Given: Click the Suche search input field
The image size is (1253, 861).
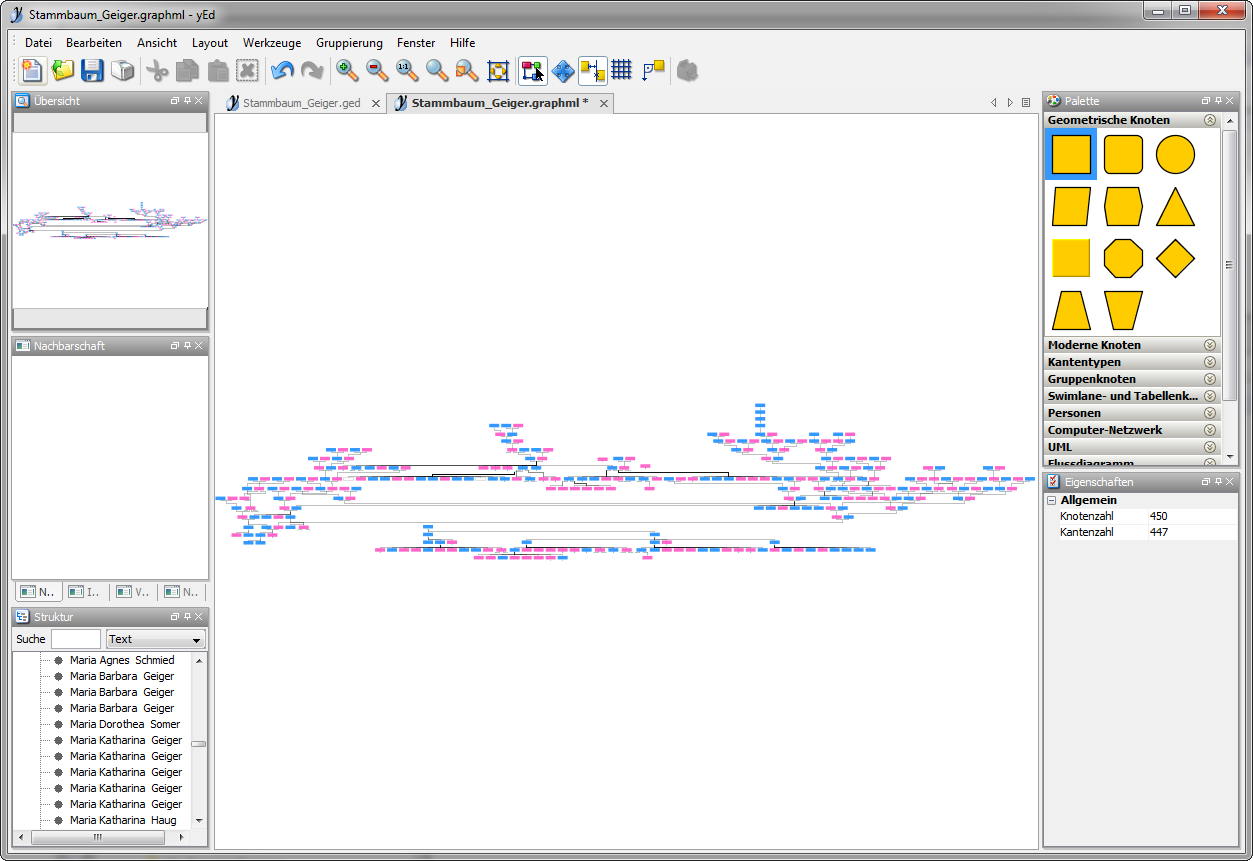Looking at the screenshot, I should coord(76,639).
